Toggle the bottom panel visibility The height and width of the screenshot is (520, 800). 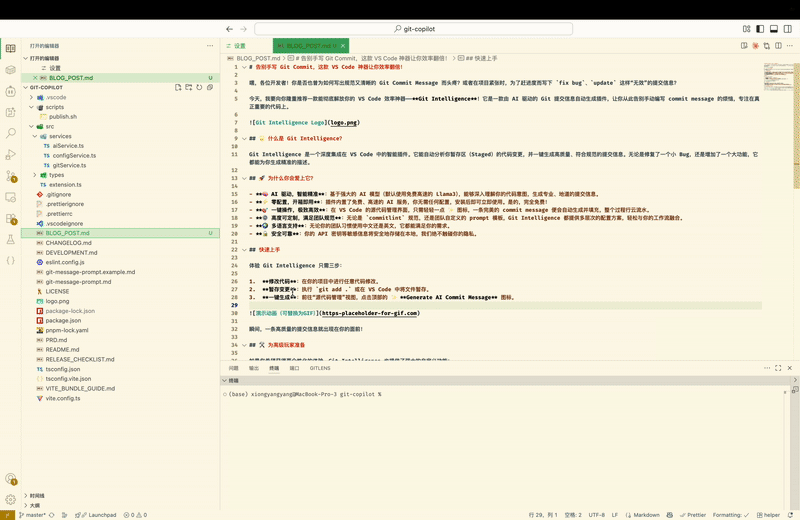774,29
